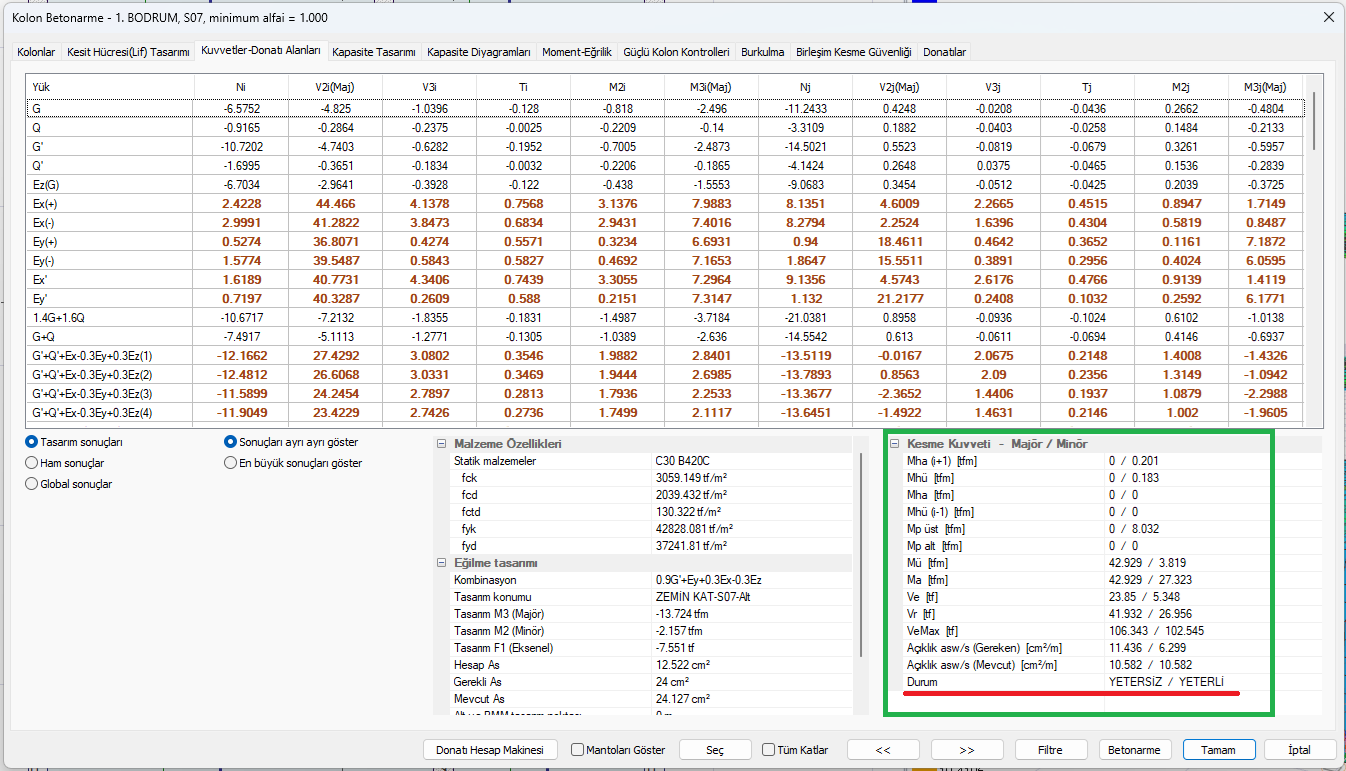Tick the Tüm Katlar checkbox
Screen dimensions: 1346x771
click(768, 750)
